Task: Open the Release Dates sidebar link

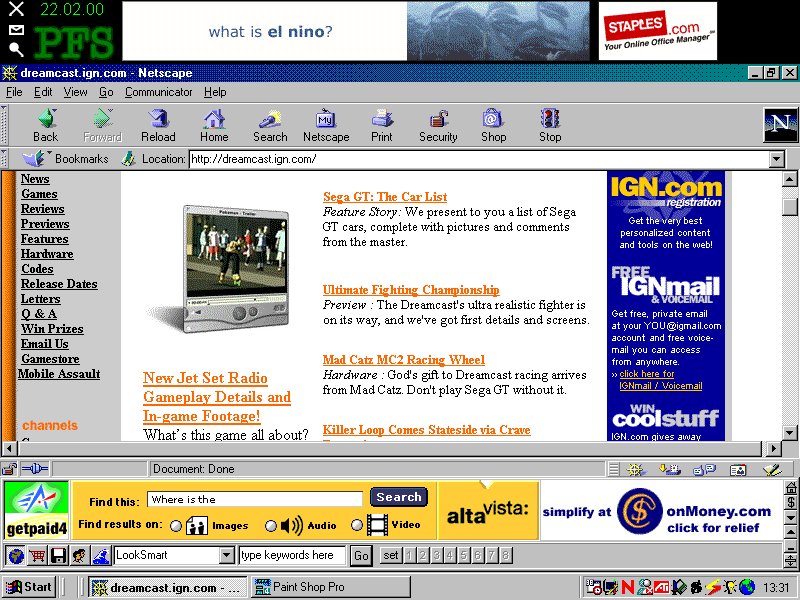Action: click(x=59, y=284)
